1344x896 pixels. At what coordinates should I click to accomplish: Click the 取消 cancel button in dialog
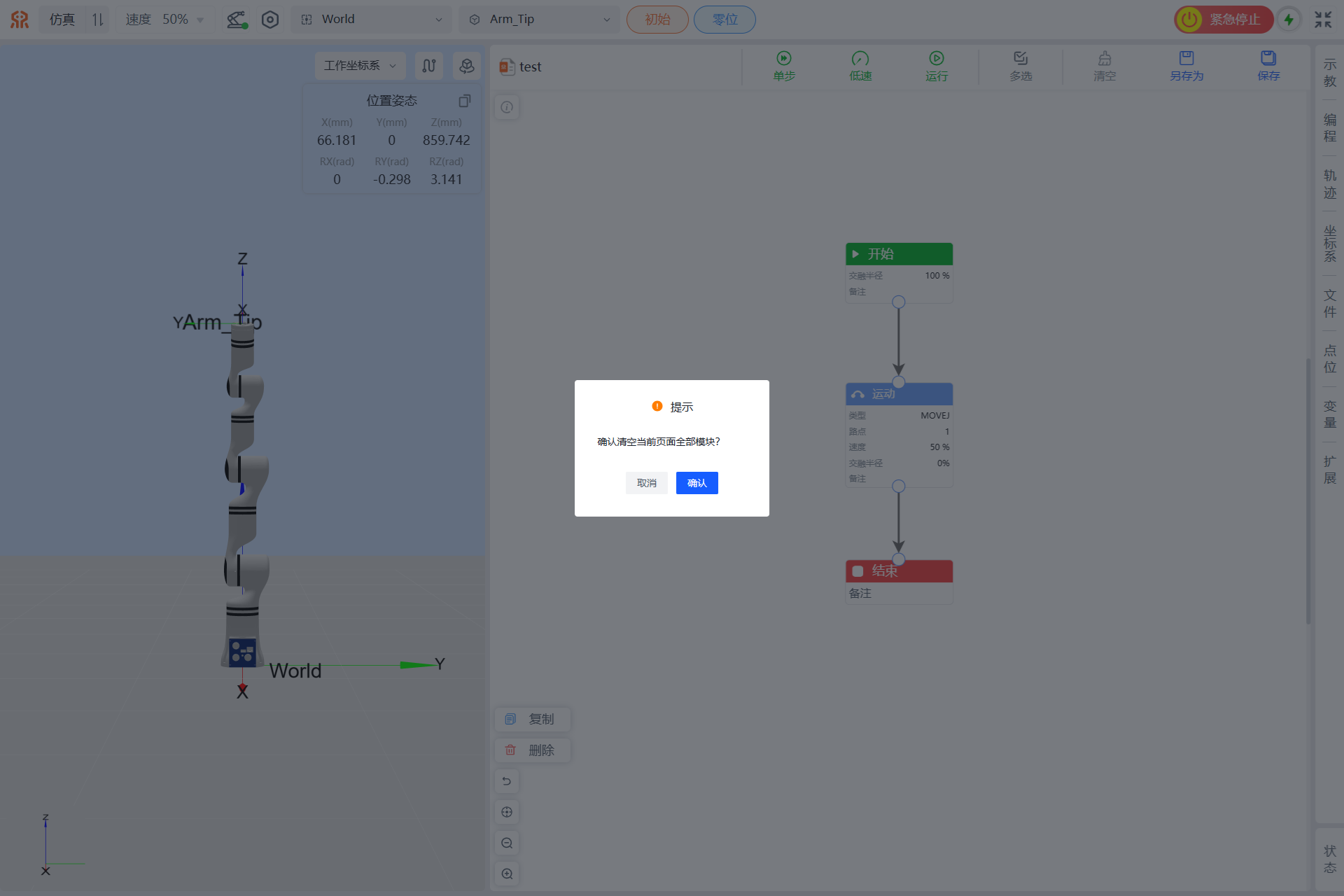pyautogui.click(x=646, y=483)
